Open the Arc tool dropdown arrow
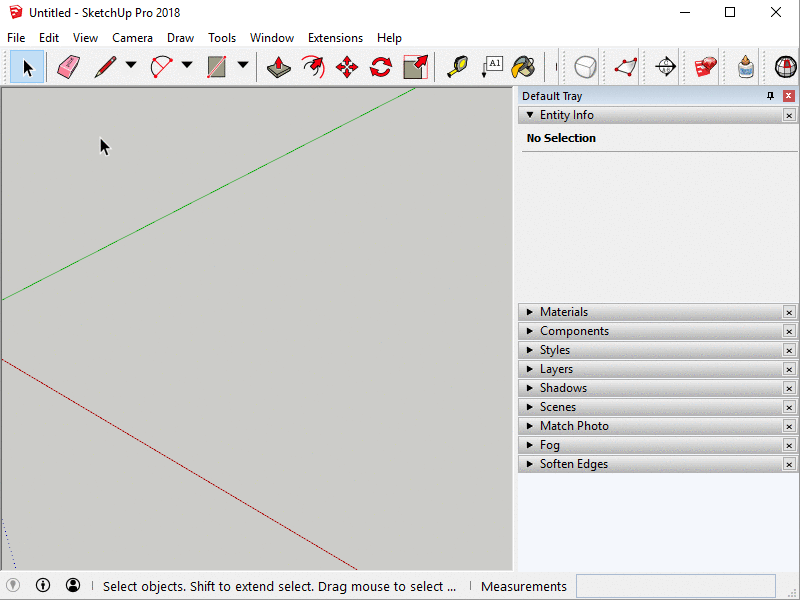The image size is (800, 600). pos(186,66)
